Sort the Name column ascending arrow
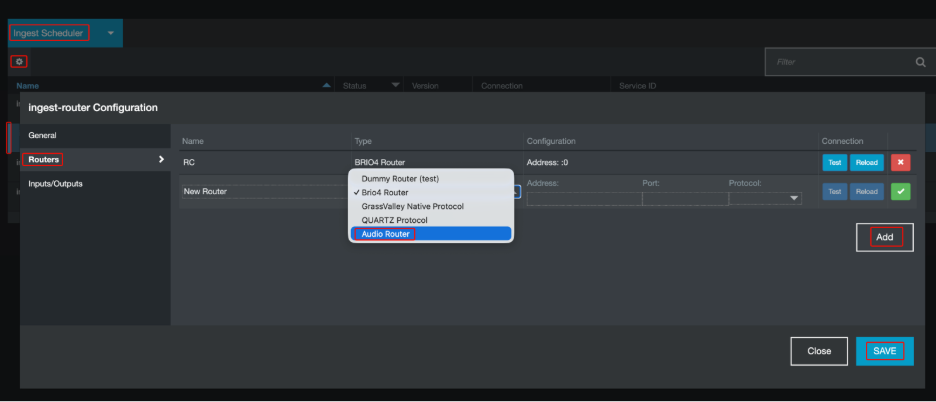 (326, 86)
